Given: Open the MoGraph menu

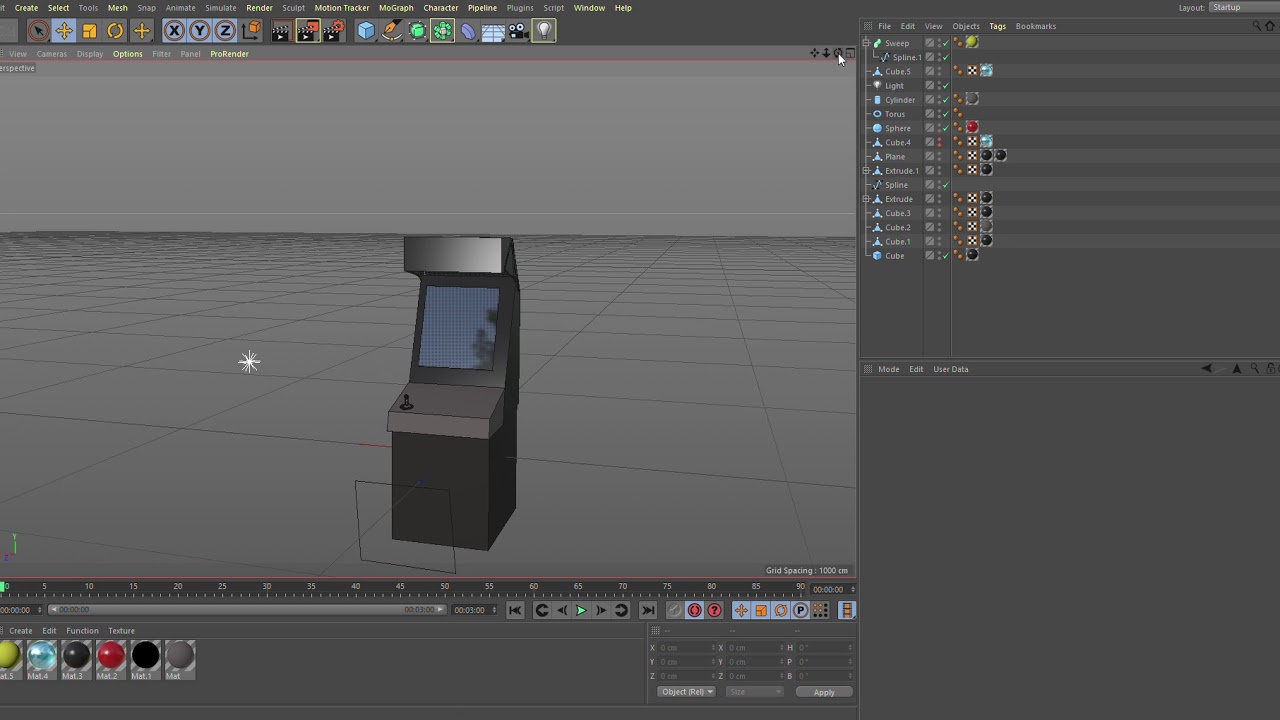Looking at the screenshot, I should [396, 8].
